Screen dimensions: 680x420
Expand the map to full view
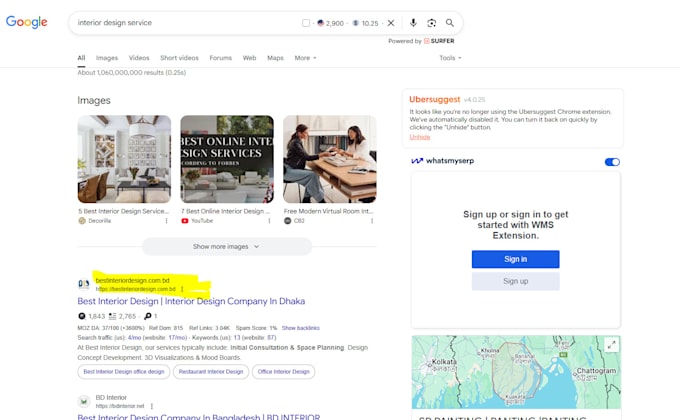(x=611, y=345)
